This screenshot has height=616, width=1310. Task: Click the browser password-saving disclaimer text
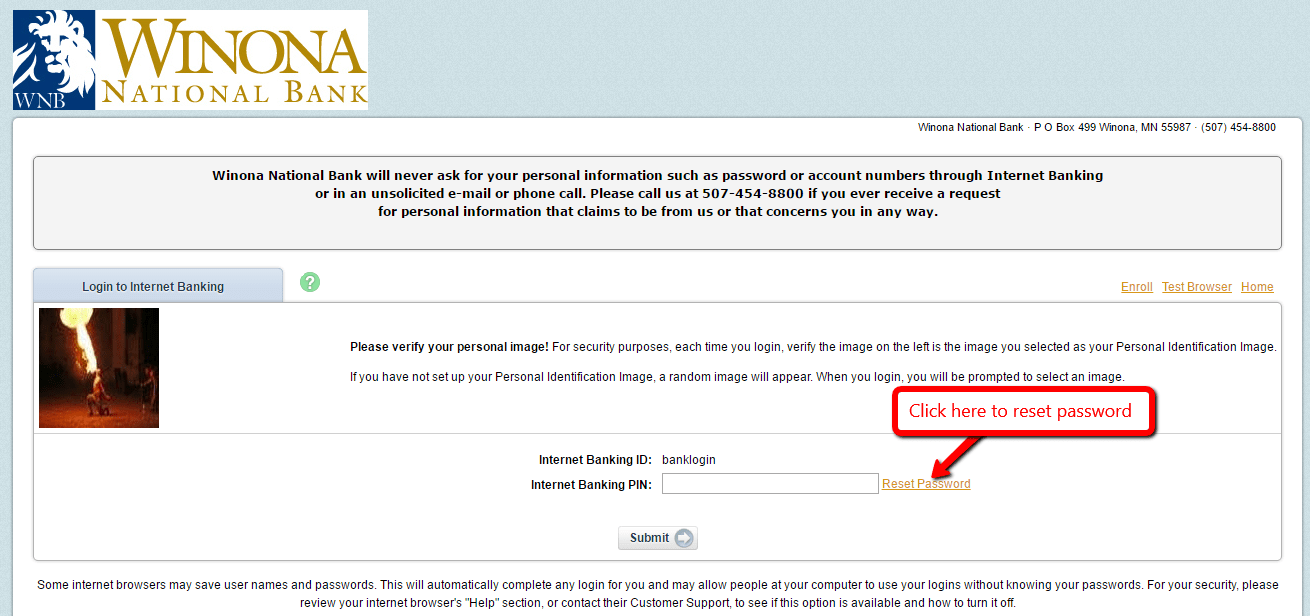(655, 593)
